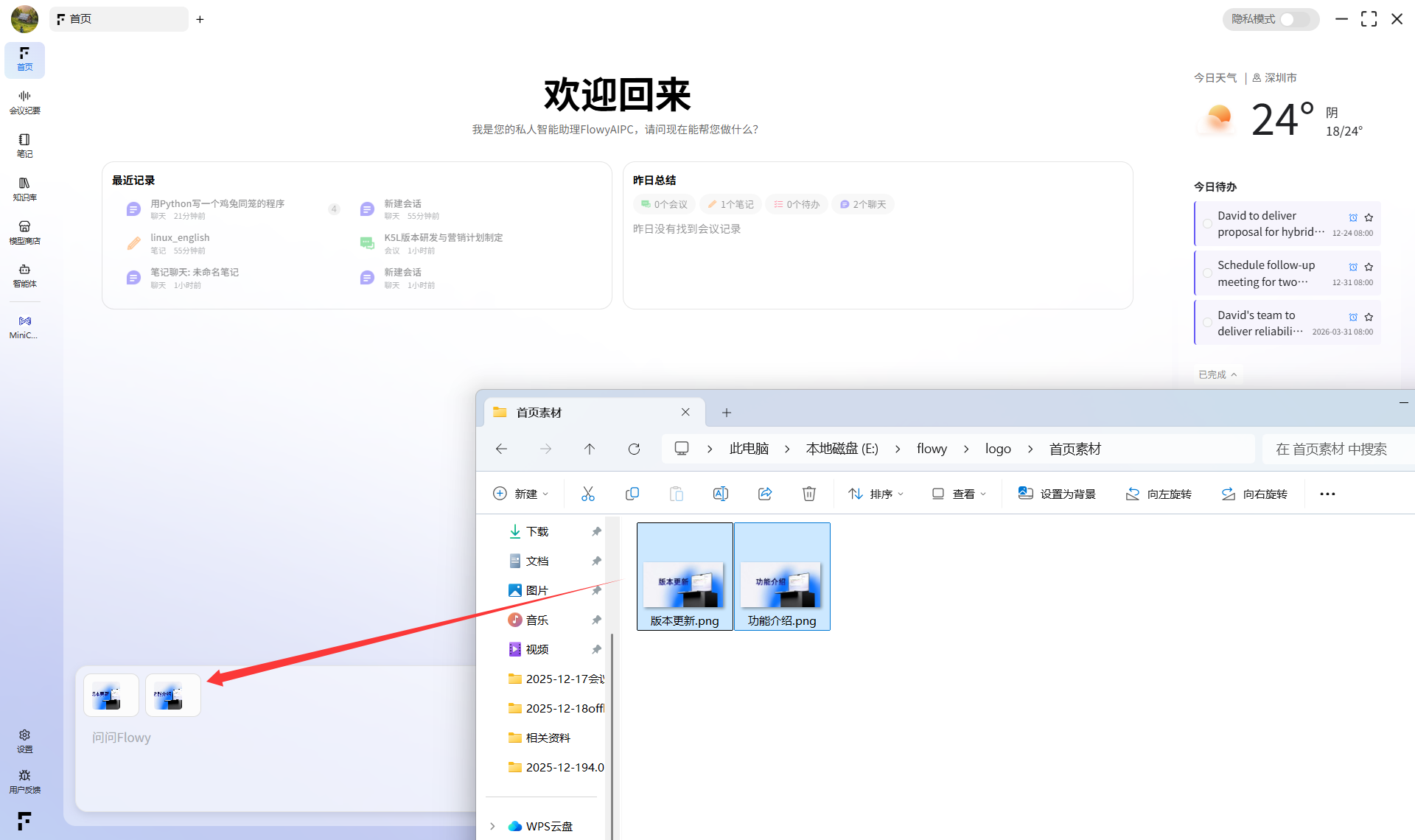Select the 功能介绍.png thumbnail
Image resolution: width=1415 pixels, height=840 pixels.
click(782, 576)
